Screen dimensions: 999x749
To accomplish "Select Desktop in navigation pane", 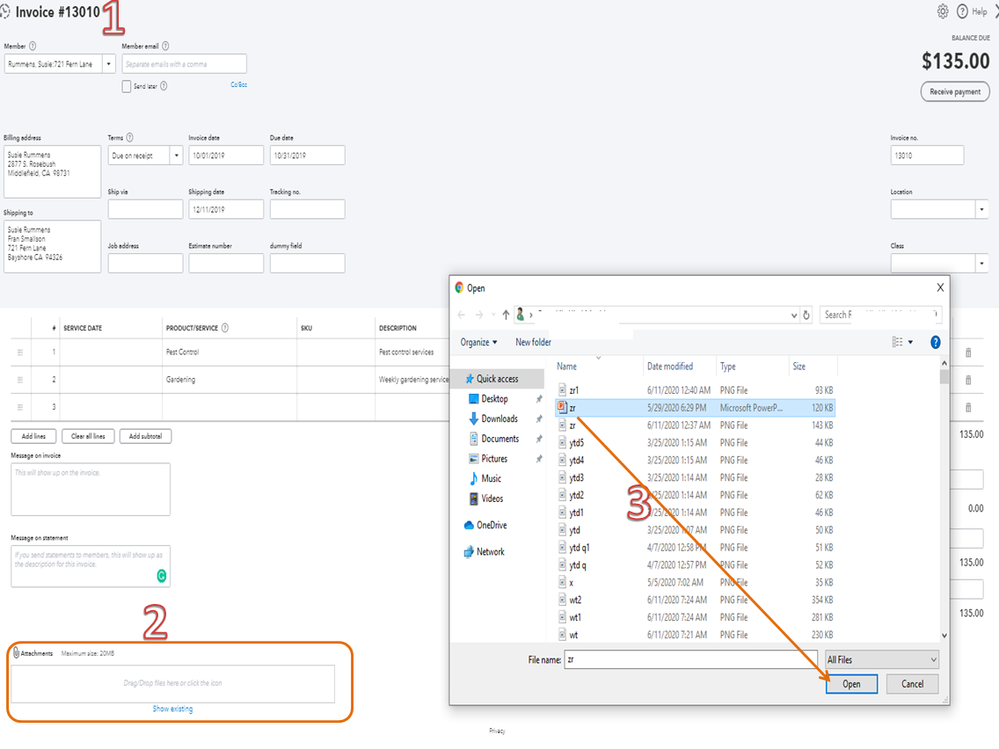I will click(494, 399).
